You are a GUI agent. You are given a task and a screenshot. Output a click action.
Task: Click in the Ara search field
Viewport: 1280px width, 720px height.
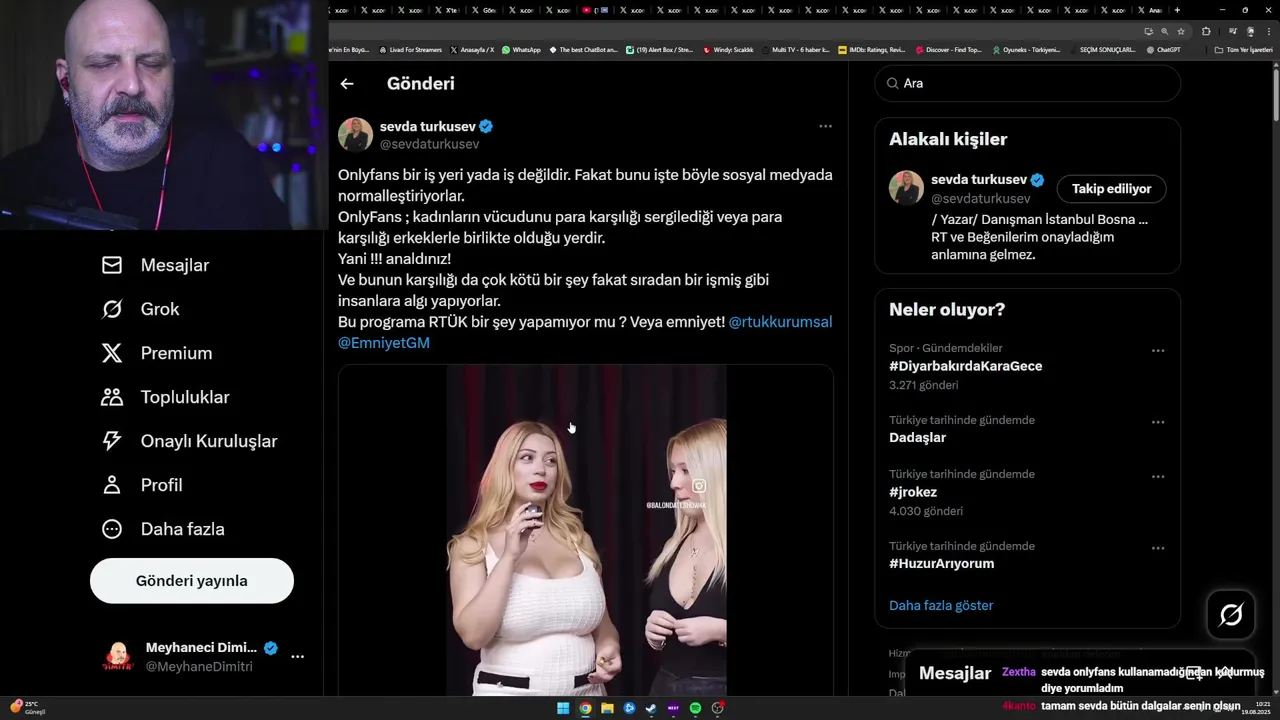[1028, 84]
